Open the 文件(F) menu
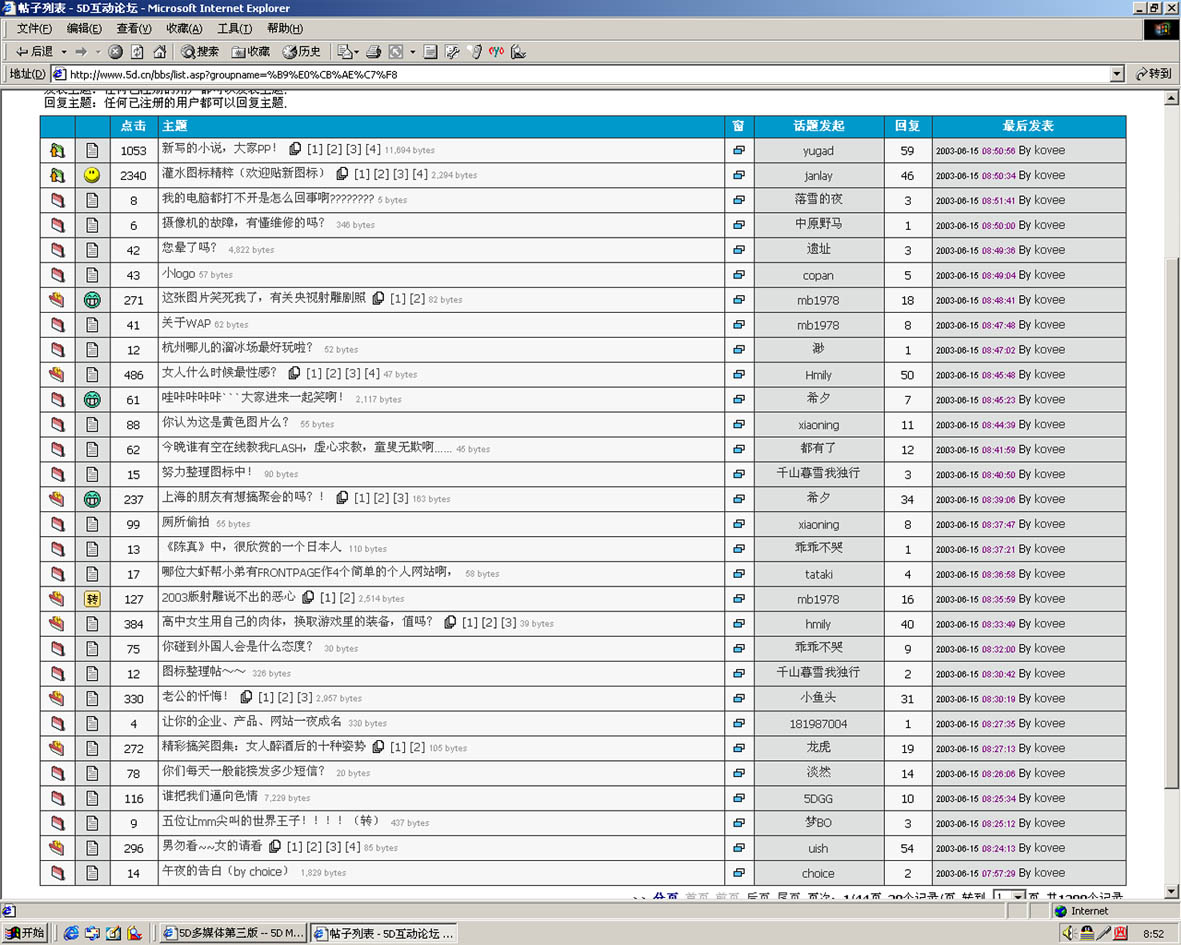The height and width of the screenshot is (945, 1181). coord(34,29)
